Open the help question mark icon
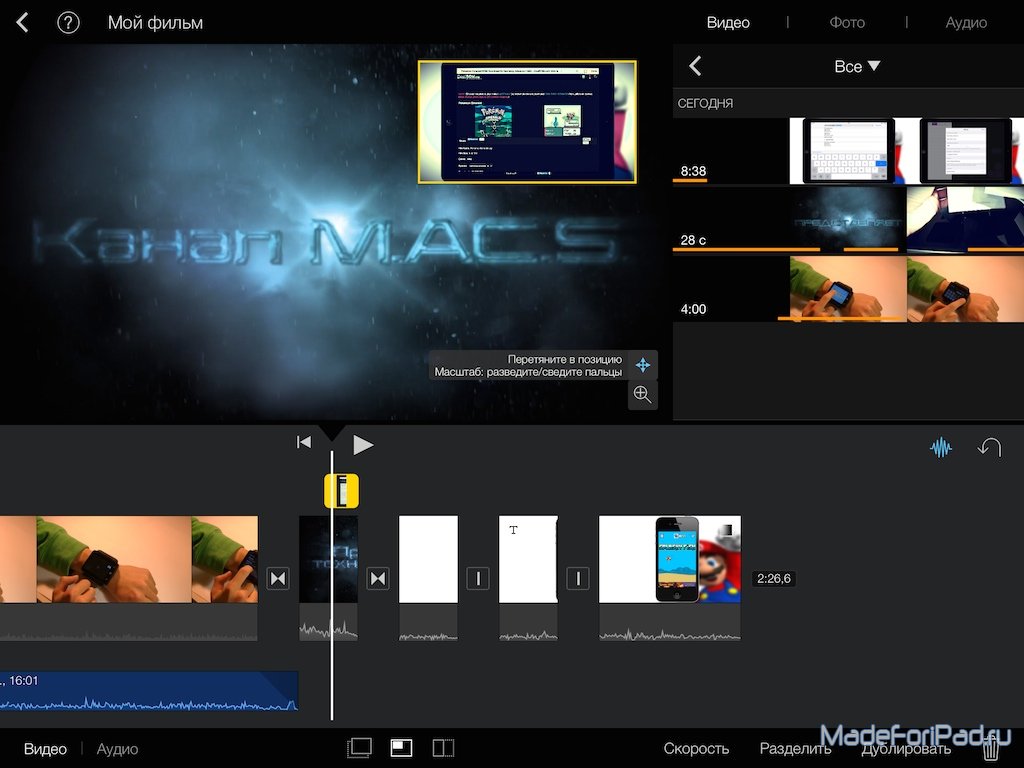 pyautogui.click(x=68, y=23)
